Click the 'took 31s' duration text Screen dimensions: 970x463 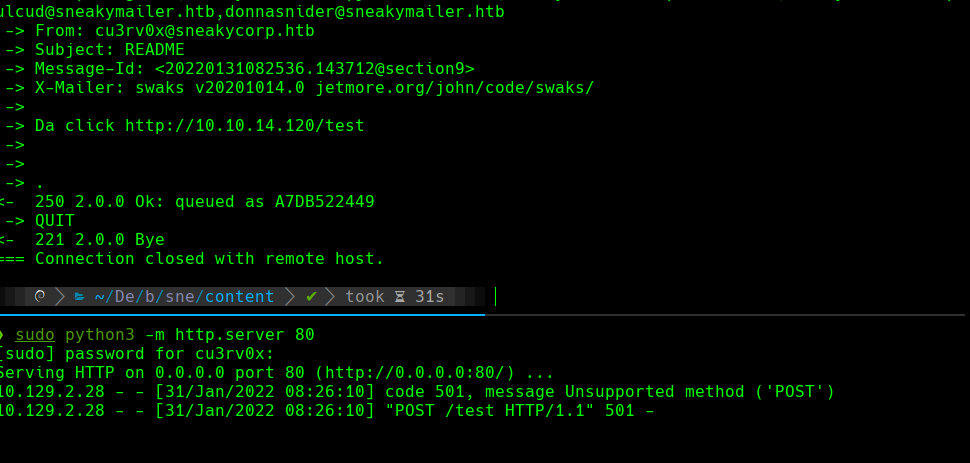click(x=395, y=297)
